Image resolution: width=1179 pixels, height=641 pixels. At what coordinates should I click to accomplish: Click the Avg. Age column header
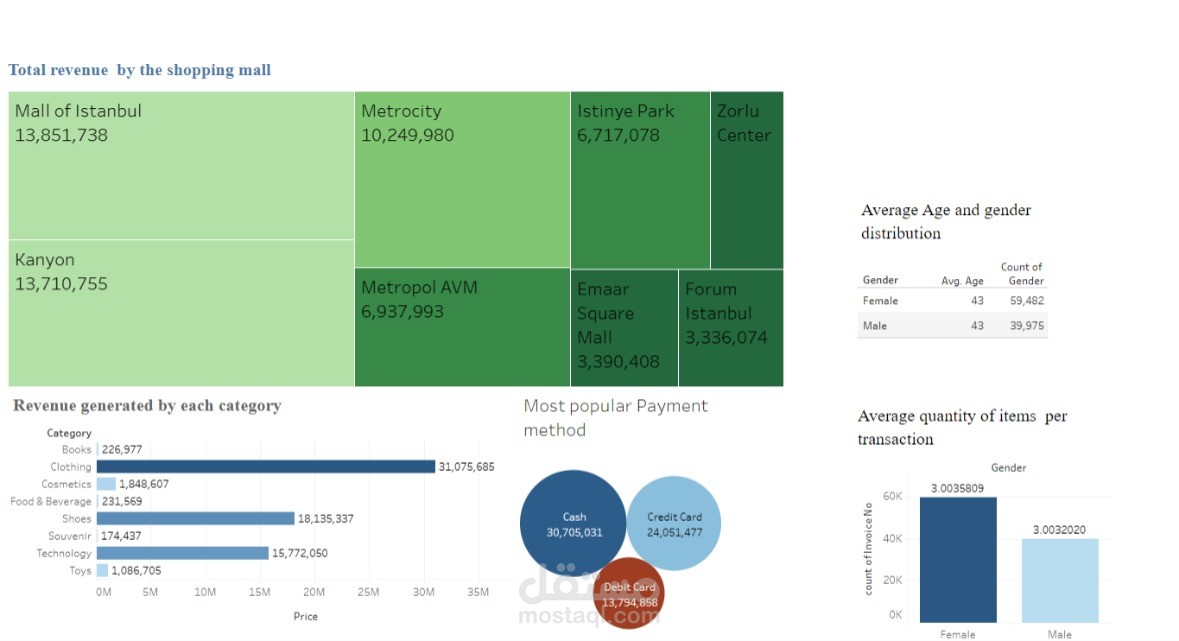pos(962,281)
